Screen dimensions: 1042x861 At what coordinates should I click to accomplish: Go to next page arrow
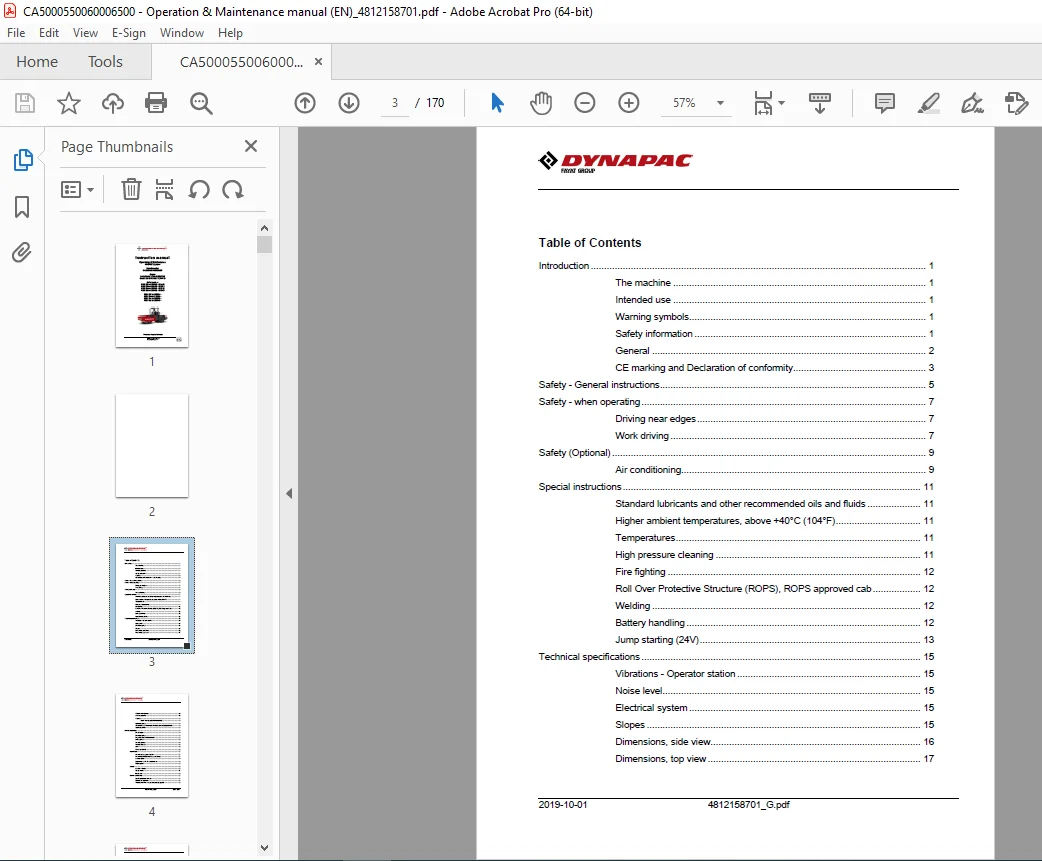(349, 103)
